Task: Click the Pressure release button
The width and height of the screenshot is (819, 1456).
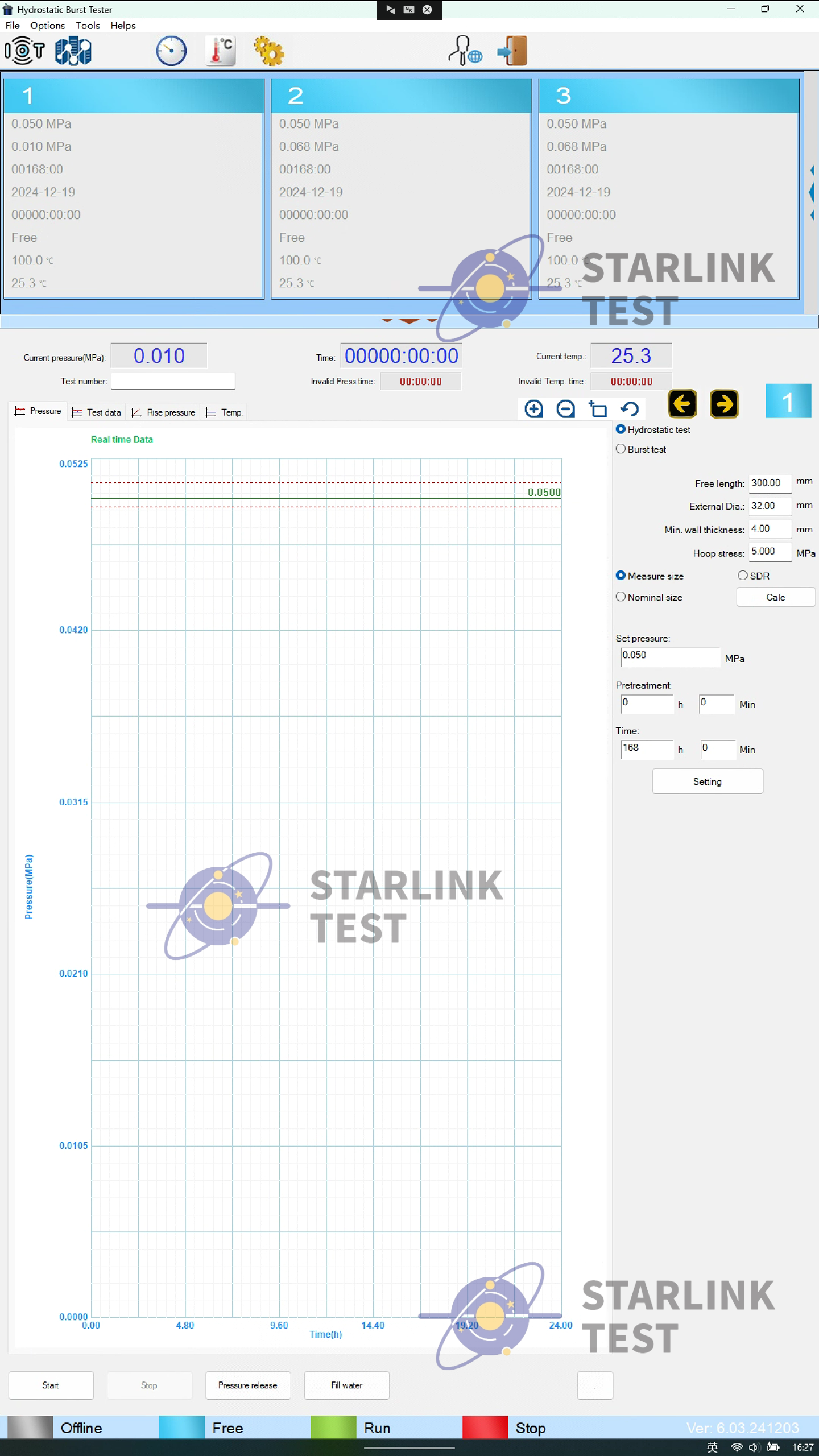Action: [248, 1385]
